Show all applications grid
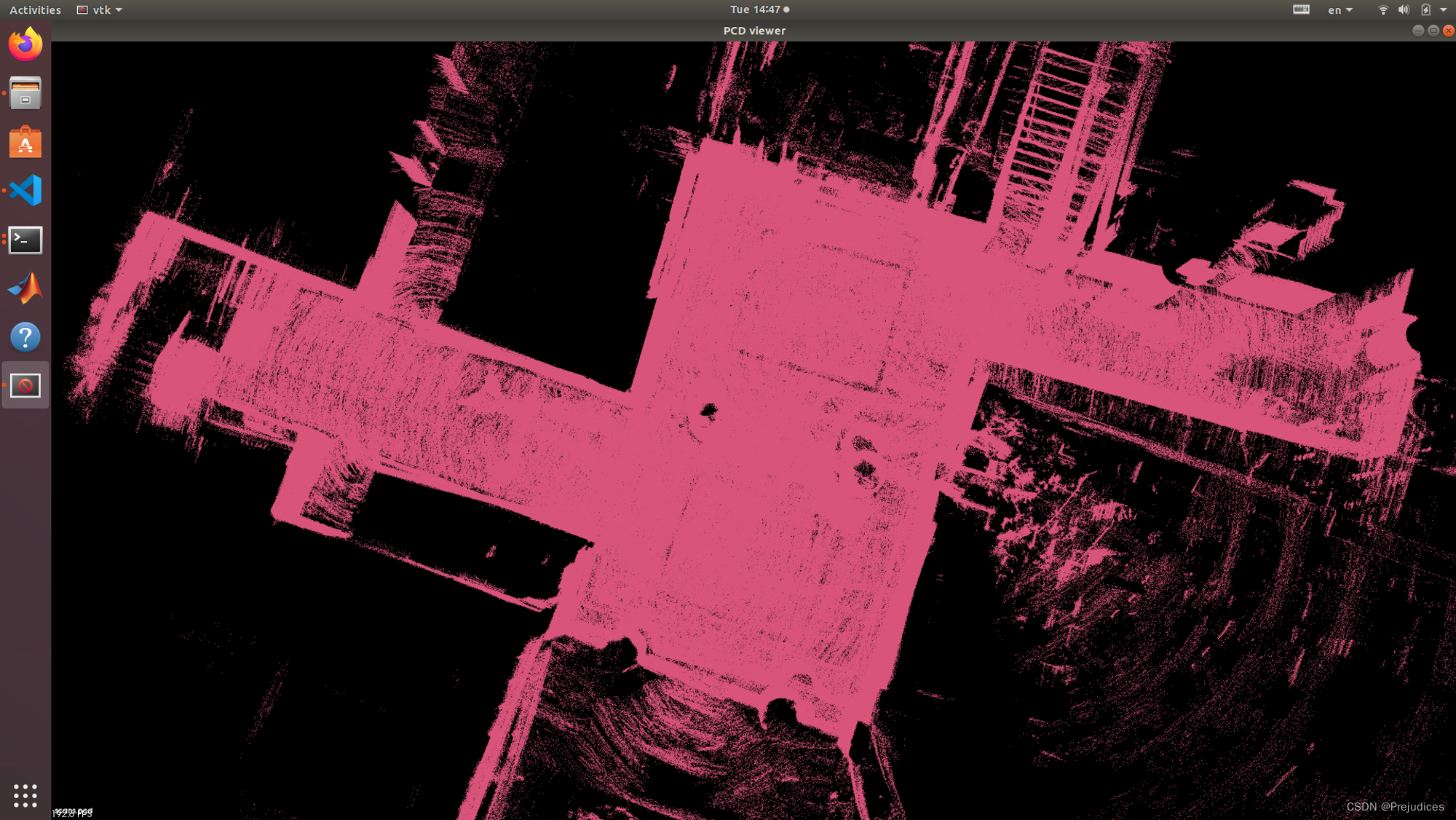The image size is (1456, 820). 25,795
